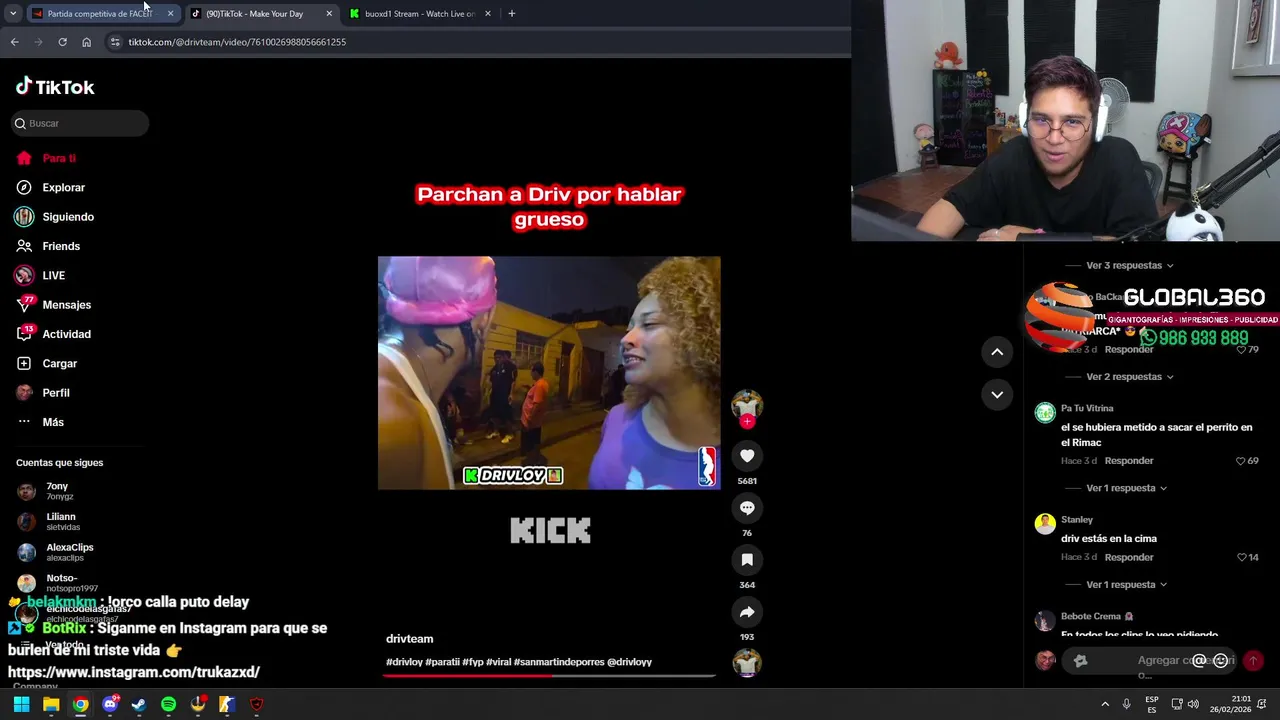Open 7ony followed account
1280x720 pixels.
(59, 491)
